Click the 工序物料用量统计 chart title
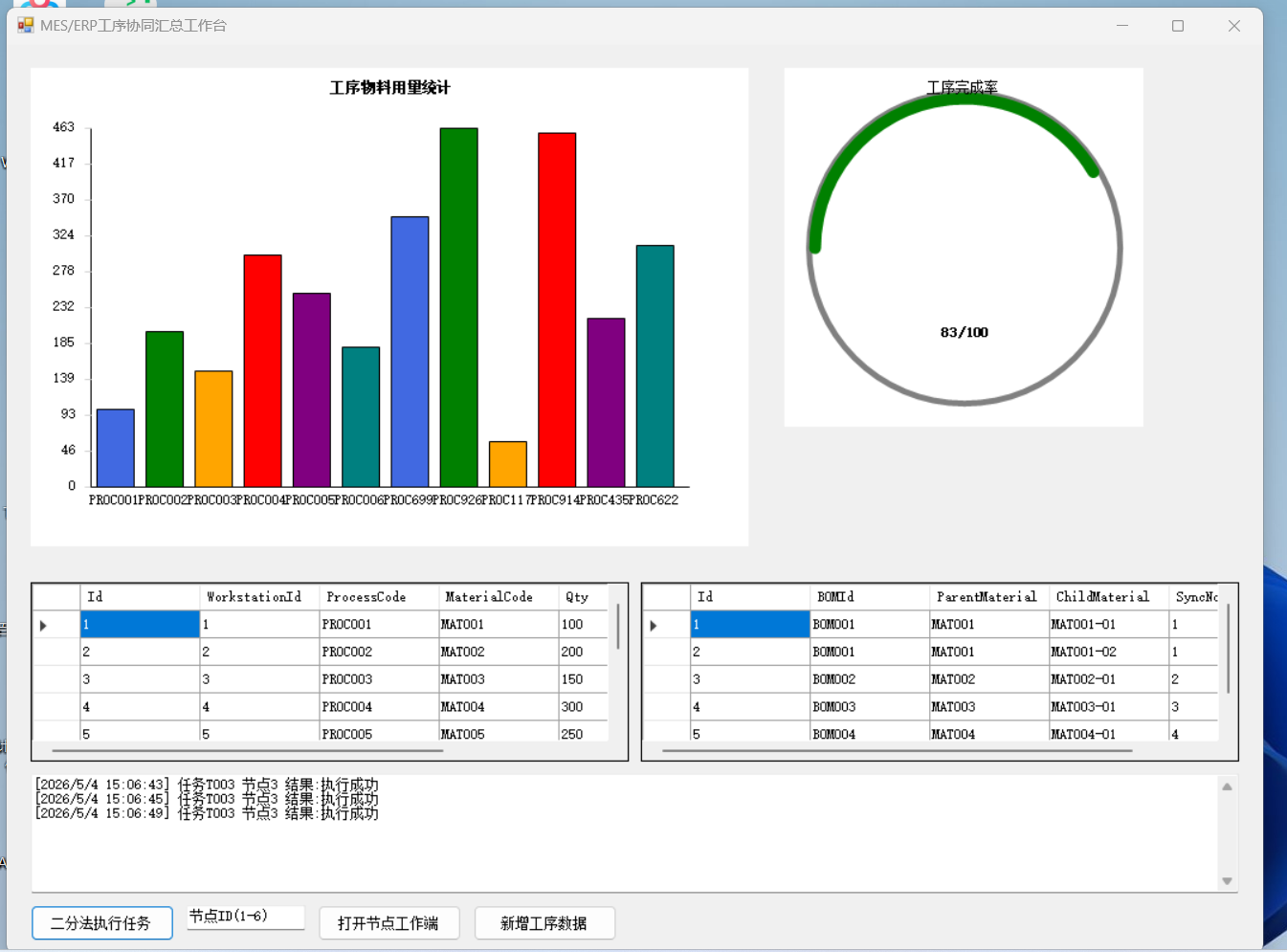Viewport: 1287px width, 952px height. 389,88
